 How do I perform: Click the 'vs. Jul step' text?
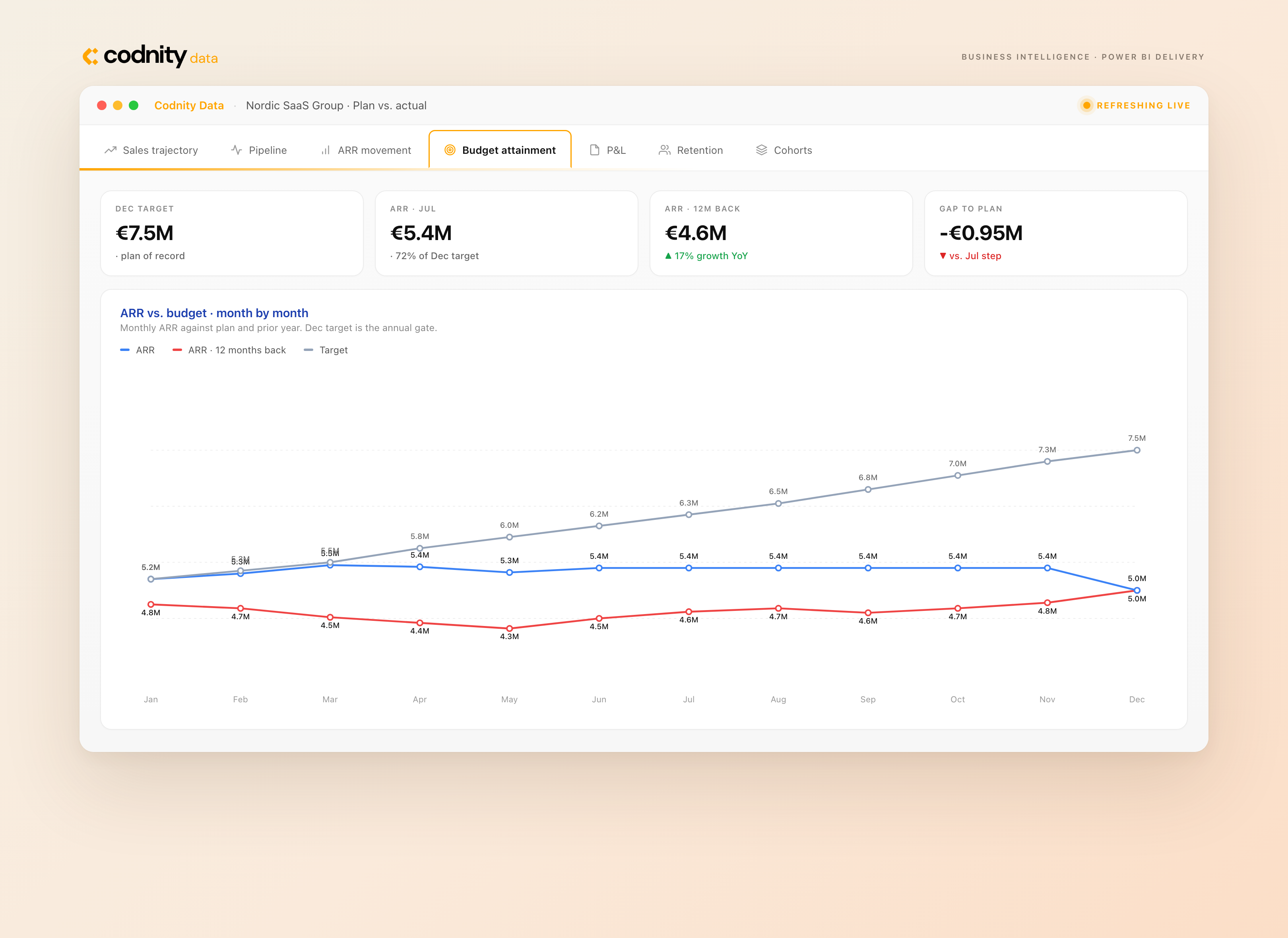pyautogui.click(x=975, y=256)
